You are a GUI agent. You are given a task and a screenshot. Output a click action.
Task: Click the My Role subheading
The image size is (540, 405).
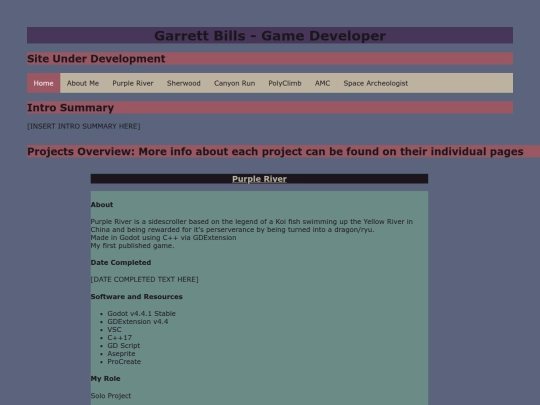pyautogui.click(x=105, y=378)
